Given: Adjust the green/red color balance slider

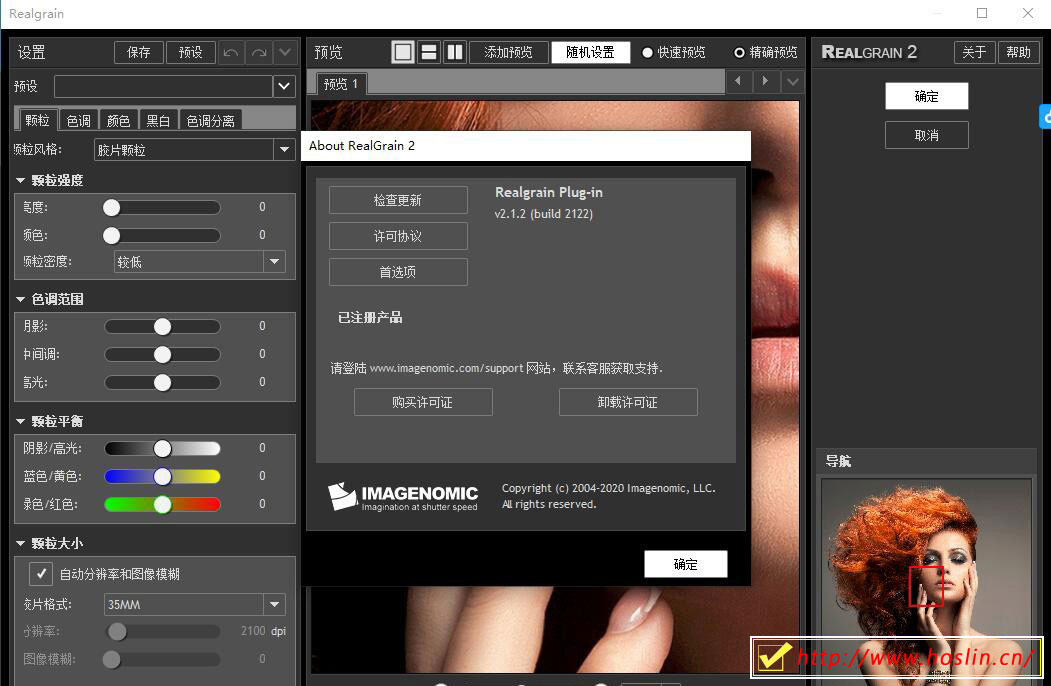Looking at the screenshot, I should point(162,505).
